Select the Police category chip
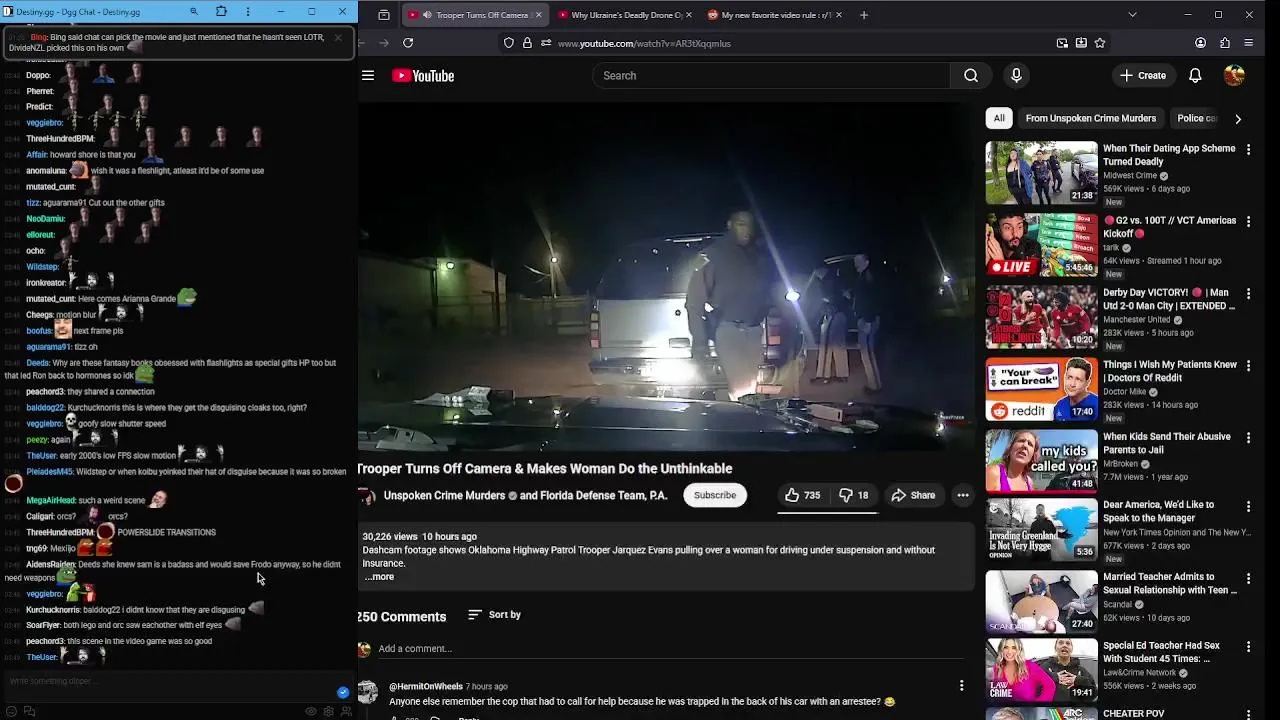 pos(1196,118)
